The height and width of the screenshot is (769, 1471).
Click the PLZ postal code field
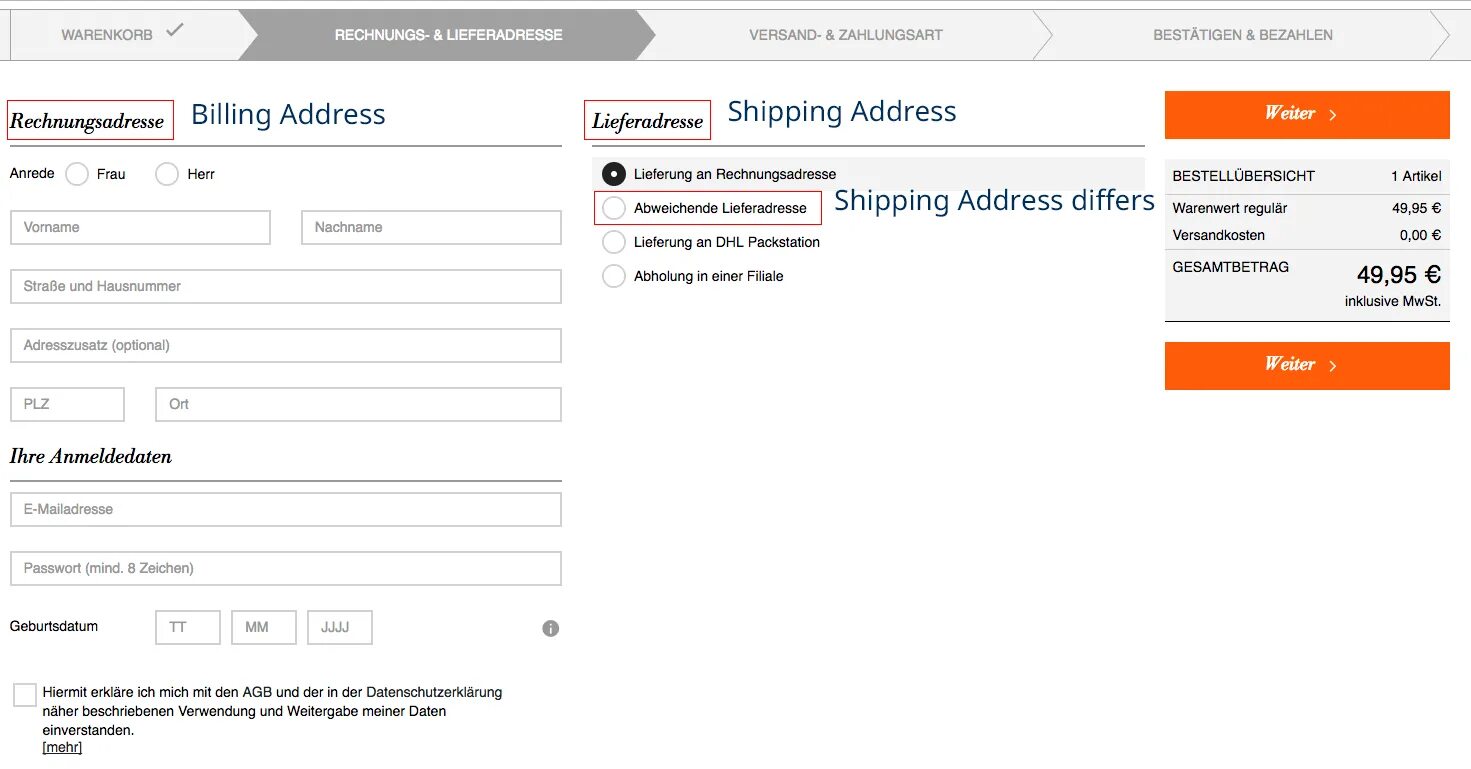coord(67,404)
